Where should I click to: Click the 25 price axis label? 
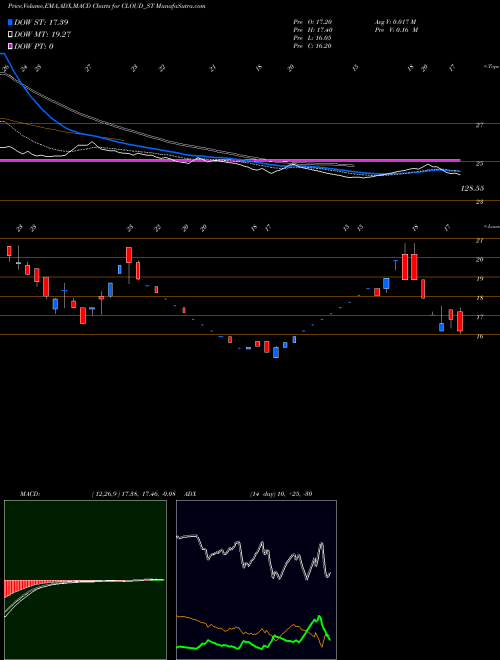[479, 163]
